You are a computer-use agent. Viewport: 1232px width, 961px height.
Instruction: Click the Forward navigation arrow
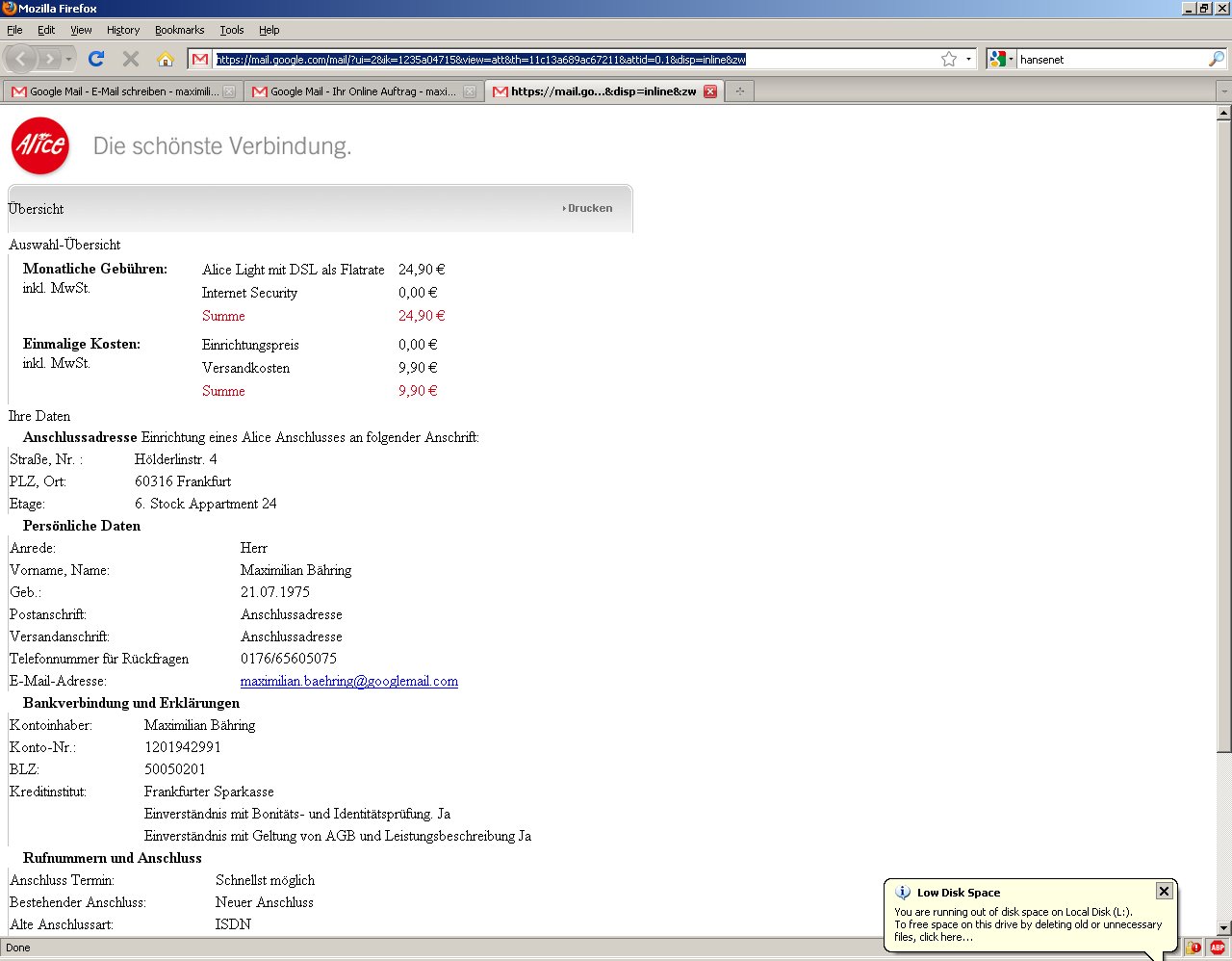(x=50, y=60)
